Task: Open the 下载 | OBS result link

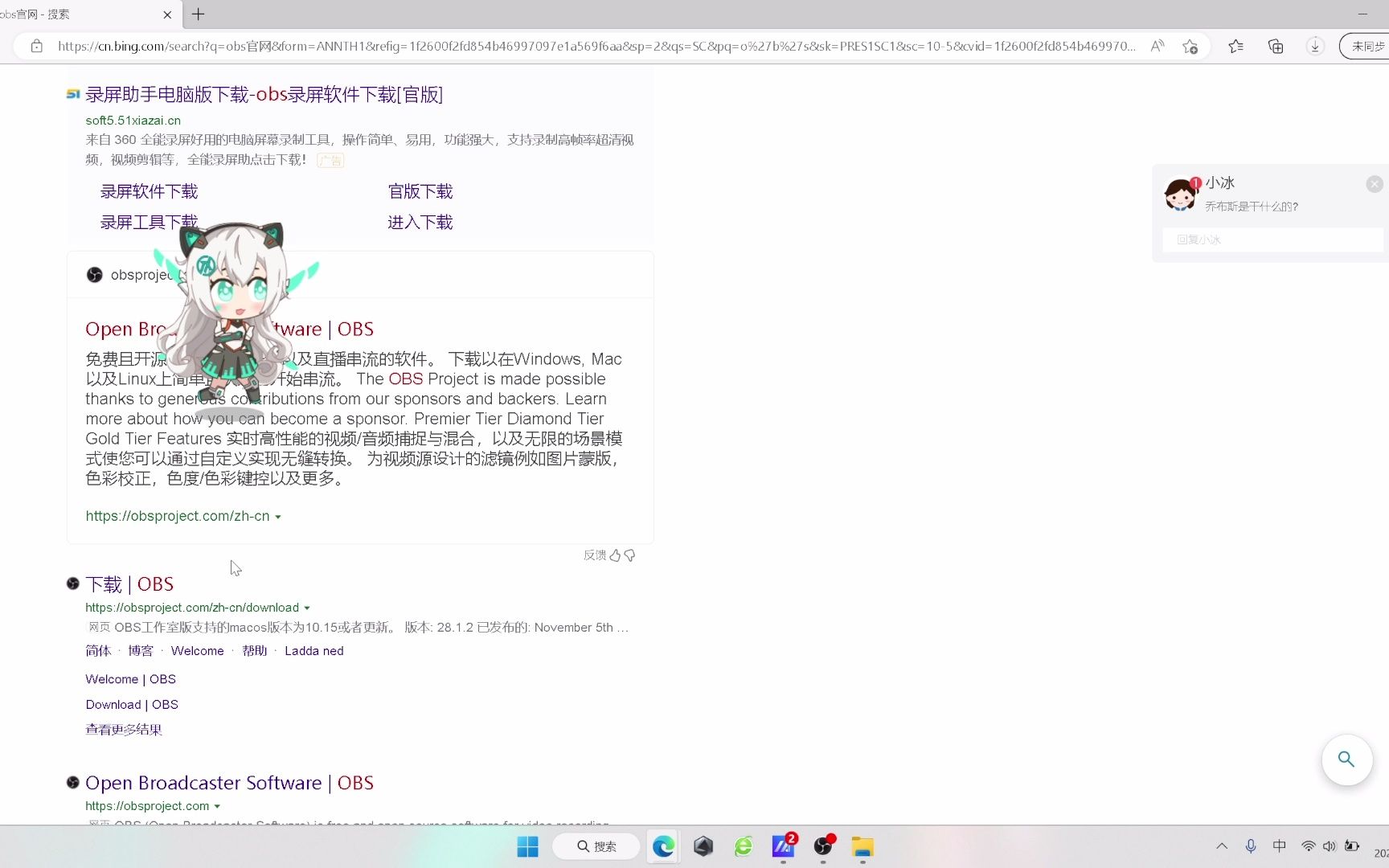Action: tap(130, 583)
